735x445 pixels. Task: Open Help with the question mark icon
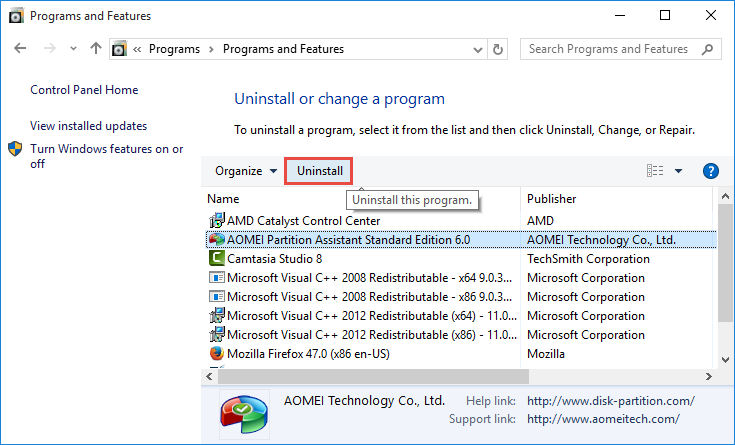click(711, 171)
